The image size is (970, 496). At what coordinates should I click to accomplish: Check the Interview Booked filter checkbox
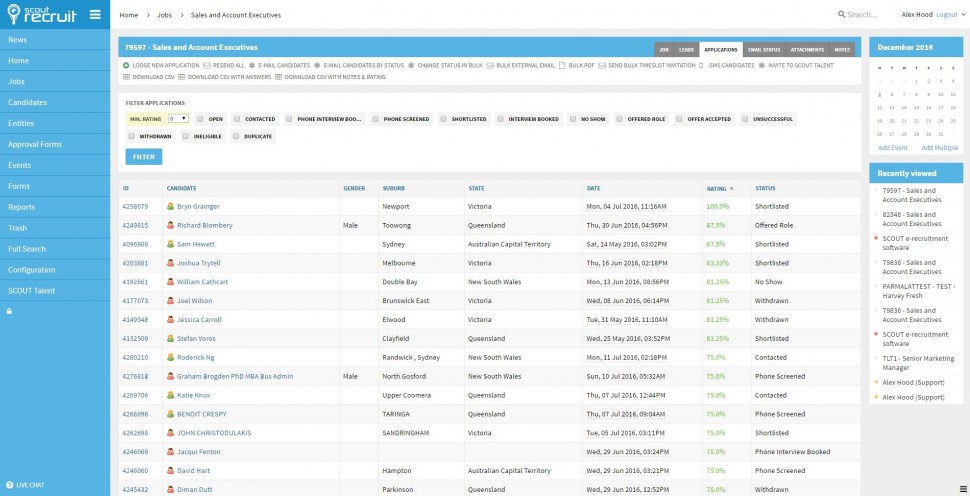coord(500,119)
